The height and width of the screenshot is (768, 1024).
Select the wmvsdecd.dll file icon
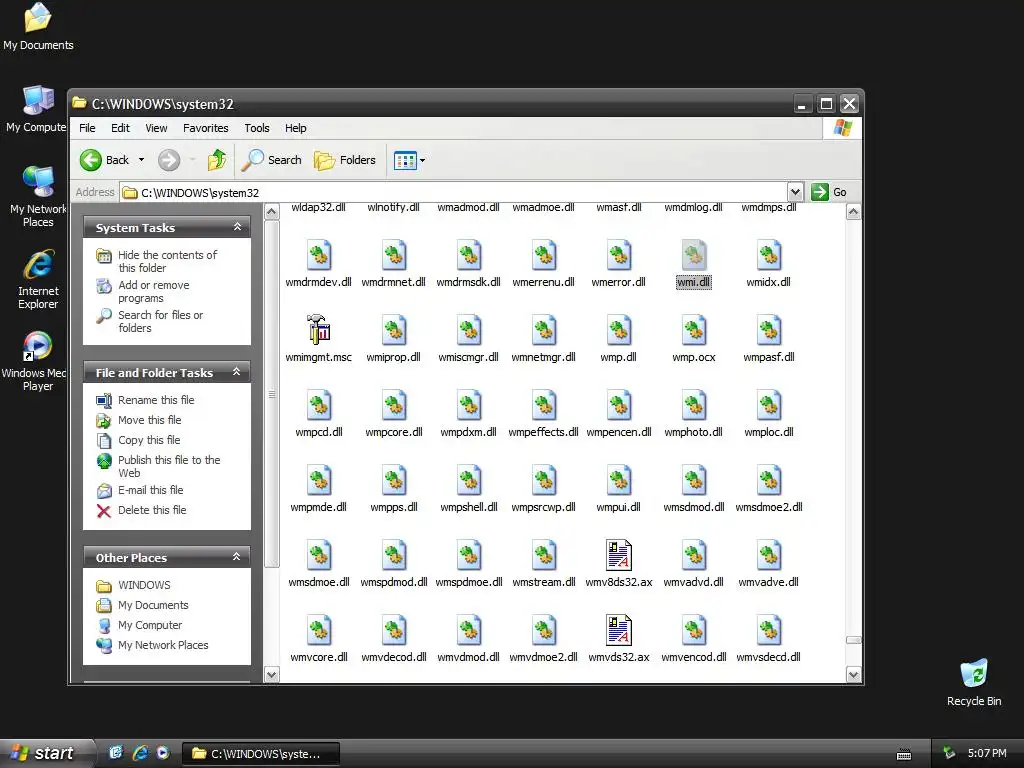coord(769,630)
